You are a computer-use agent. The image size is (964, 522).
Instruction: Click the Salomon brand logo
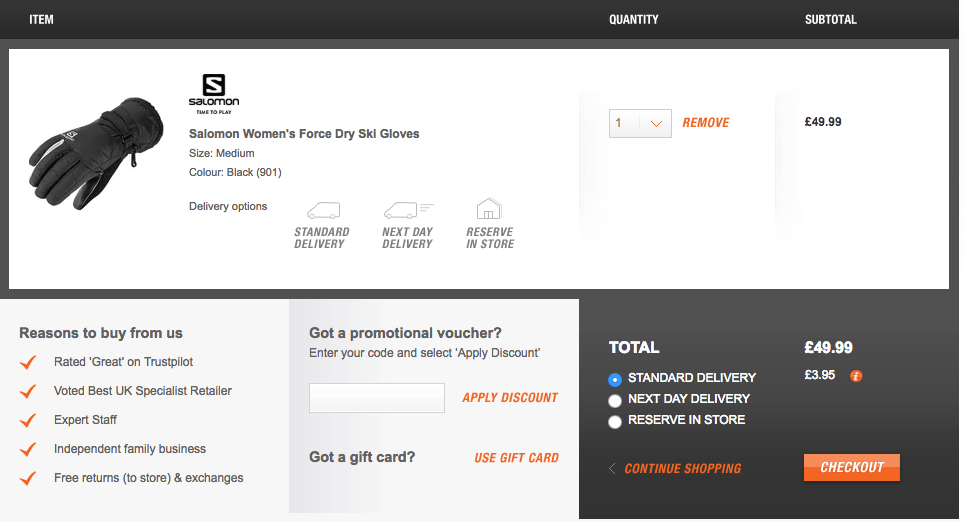tap(213, 94)
